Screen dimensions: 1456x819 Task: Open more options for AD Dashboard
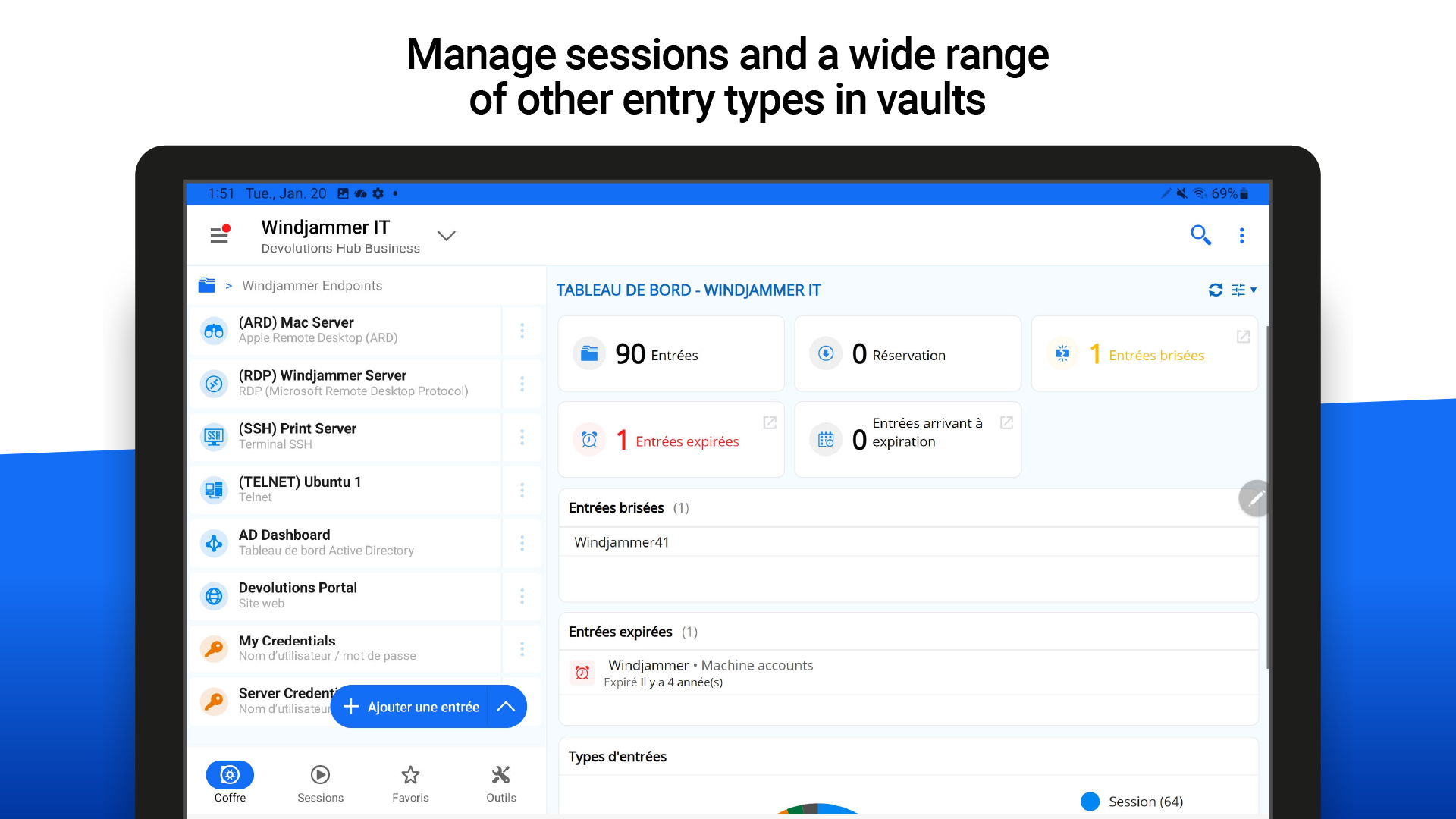[x=522, y=543]
